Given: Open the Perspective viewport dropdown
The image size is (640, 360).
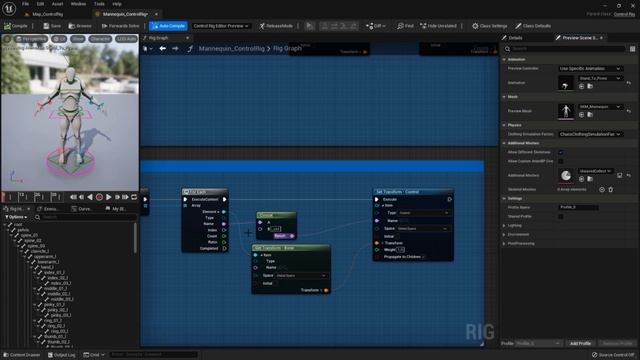Looking at the screenshot, I should point(31,39).
